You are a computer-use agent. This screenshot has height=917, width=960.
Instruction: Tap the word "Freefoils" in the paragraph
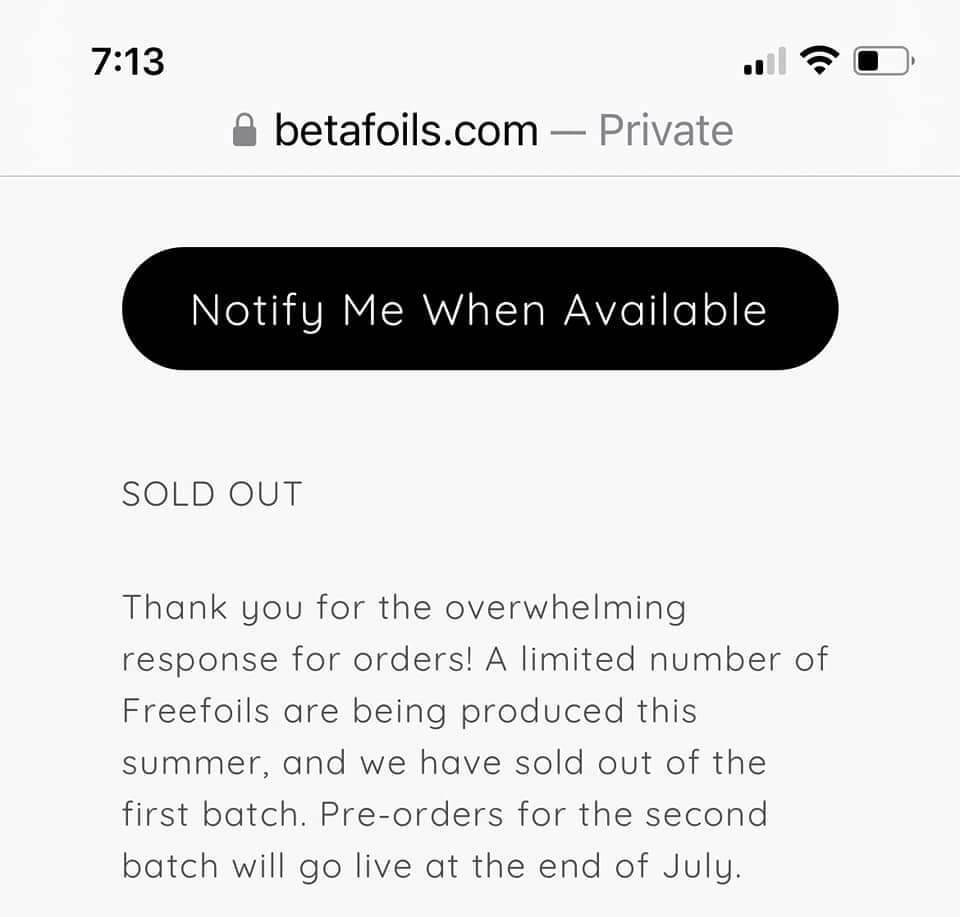[x=196, y=711]
